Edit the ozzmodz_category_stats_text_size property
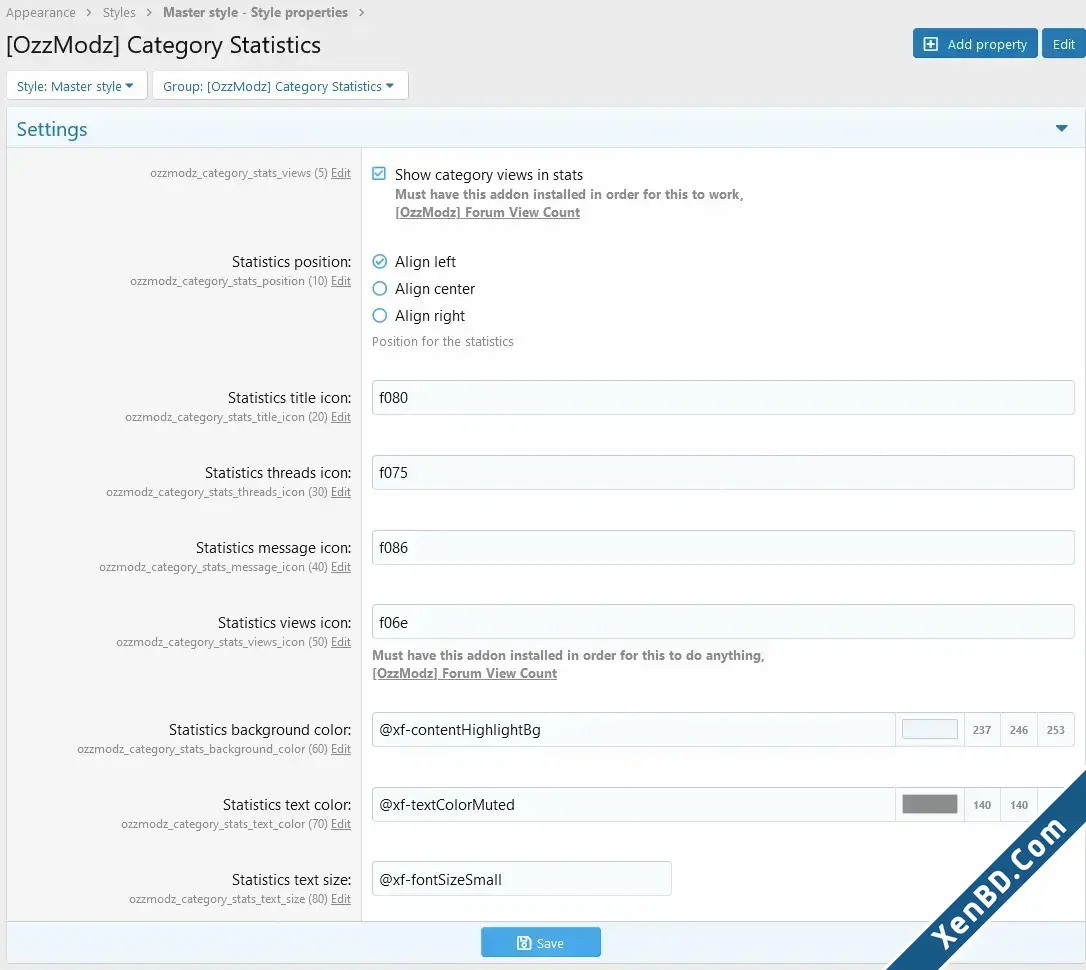1086x970 pixels. [x=341, y=899]
